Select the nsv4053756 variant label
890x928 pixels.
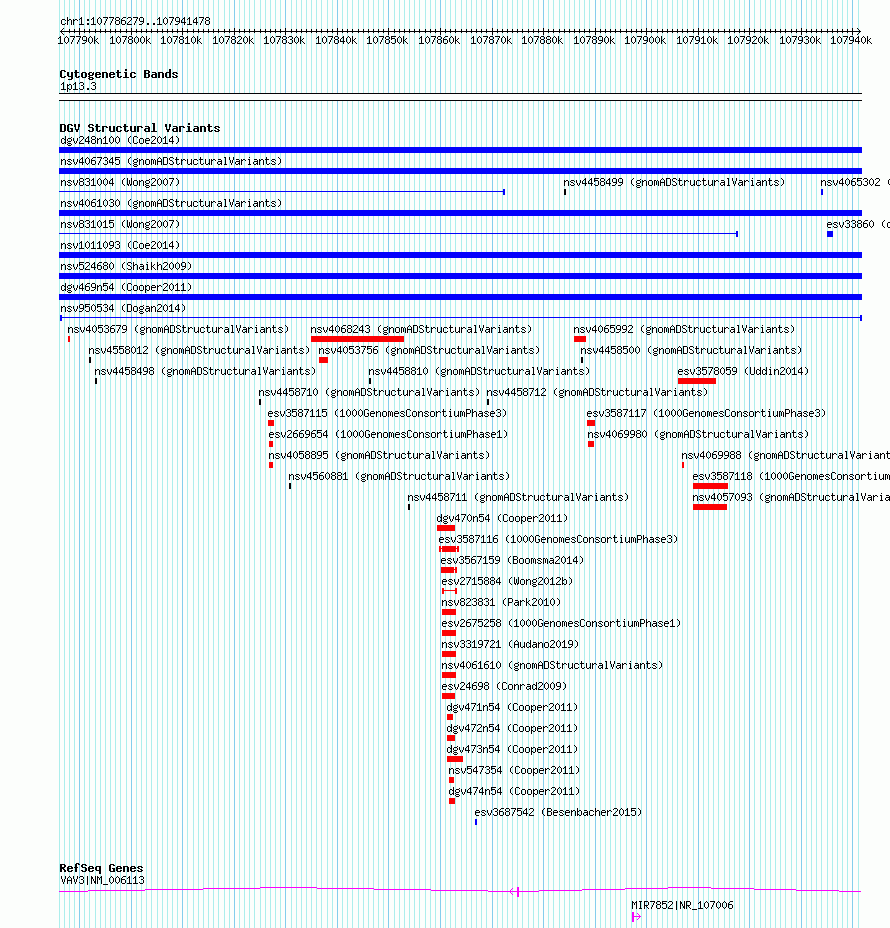430,350
